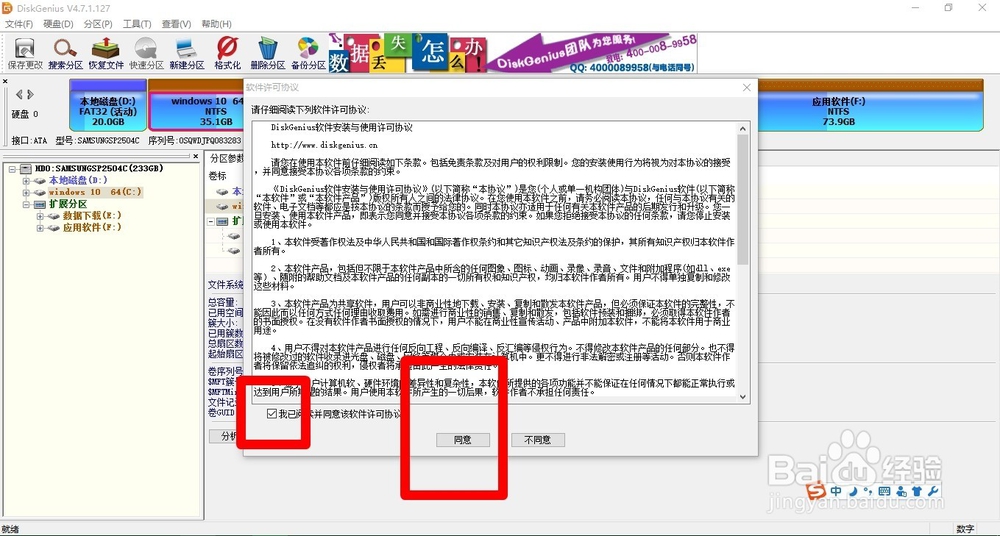Toggle the moon half-width icon on IME bar

[x=853, y=491]
